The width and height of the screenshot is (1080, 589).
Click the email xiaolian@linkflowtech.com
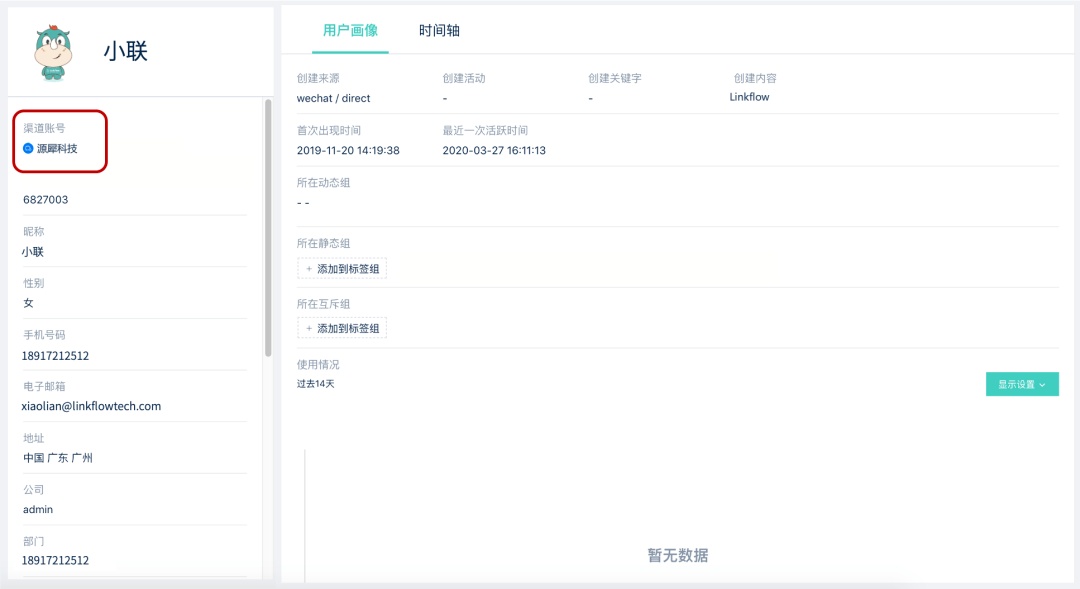91,407
